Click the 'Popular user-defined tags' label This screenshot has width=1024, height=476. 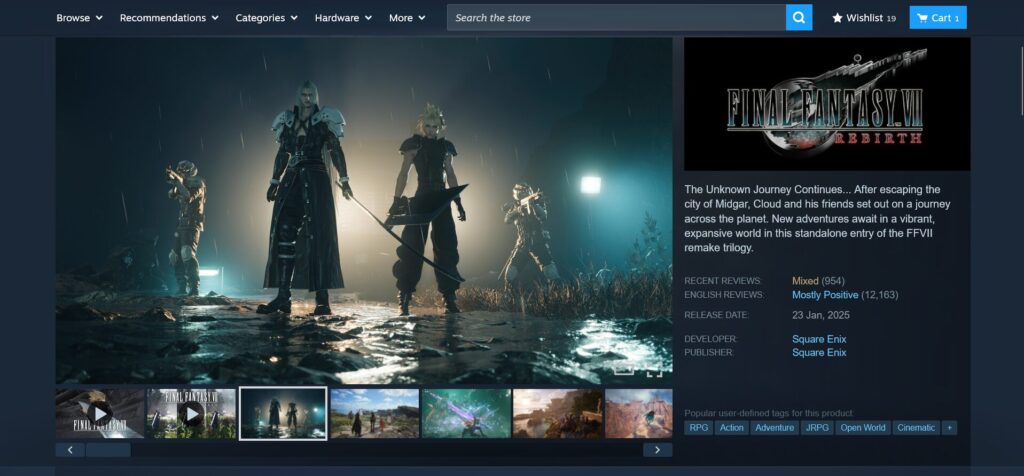coord(769,413)
